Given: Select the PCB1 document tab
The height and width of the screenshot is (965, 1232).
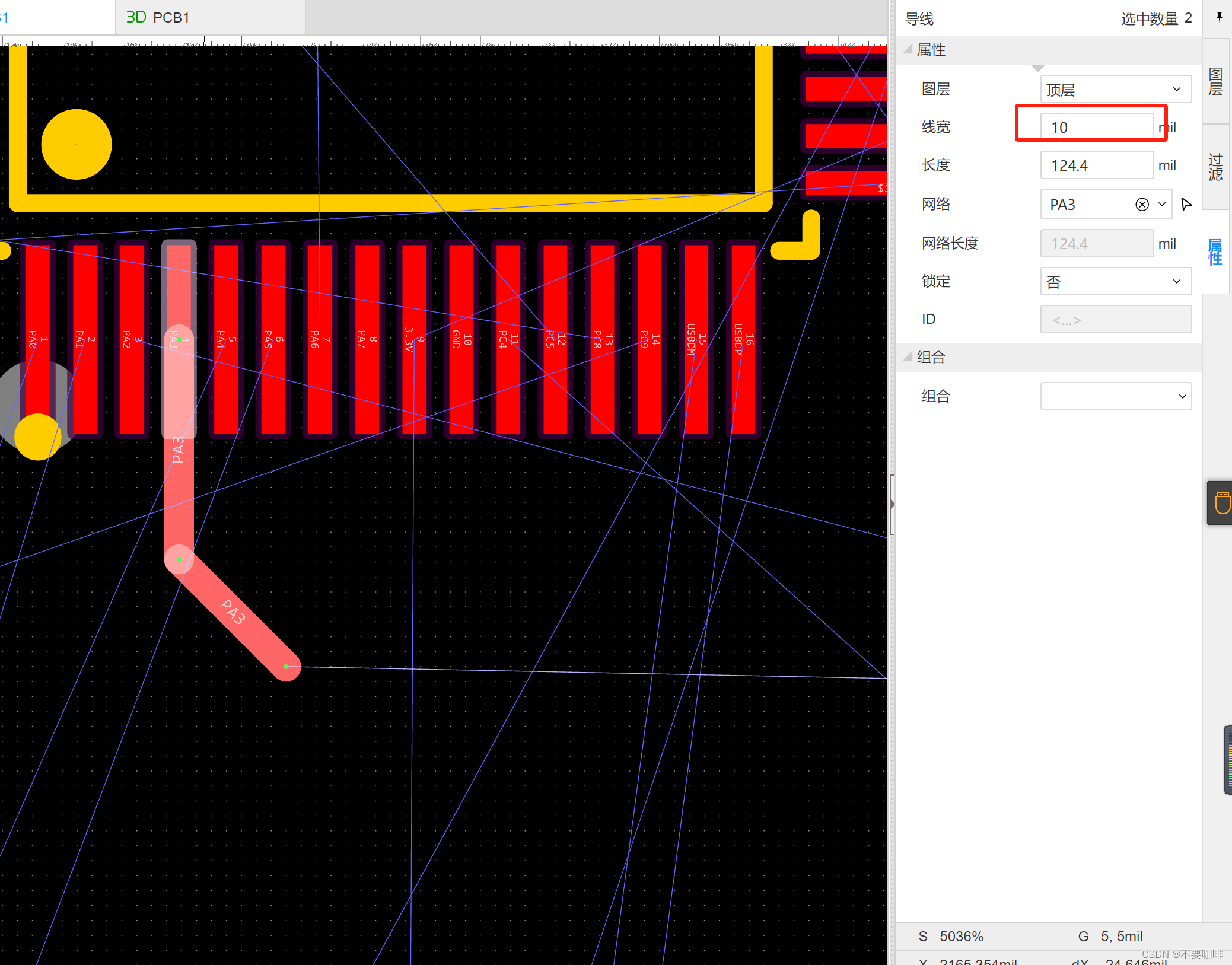Looking at the screenshot, I should click(x=171, y=17).
